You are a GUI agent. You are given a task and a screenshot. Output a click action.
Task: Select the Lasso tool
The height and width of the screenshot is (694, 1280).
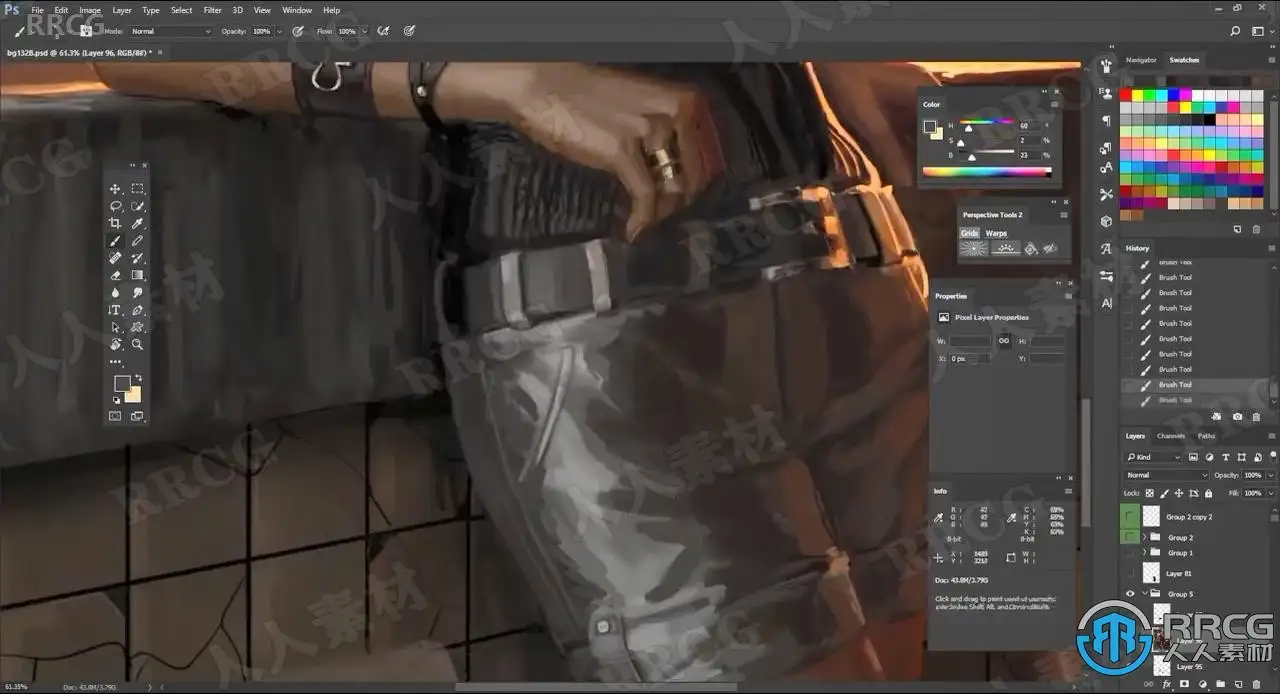pos(116,206)
